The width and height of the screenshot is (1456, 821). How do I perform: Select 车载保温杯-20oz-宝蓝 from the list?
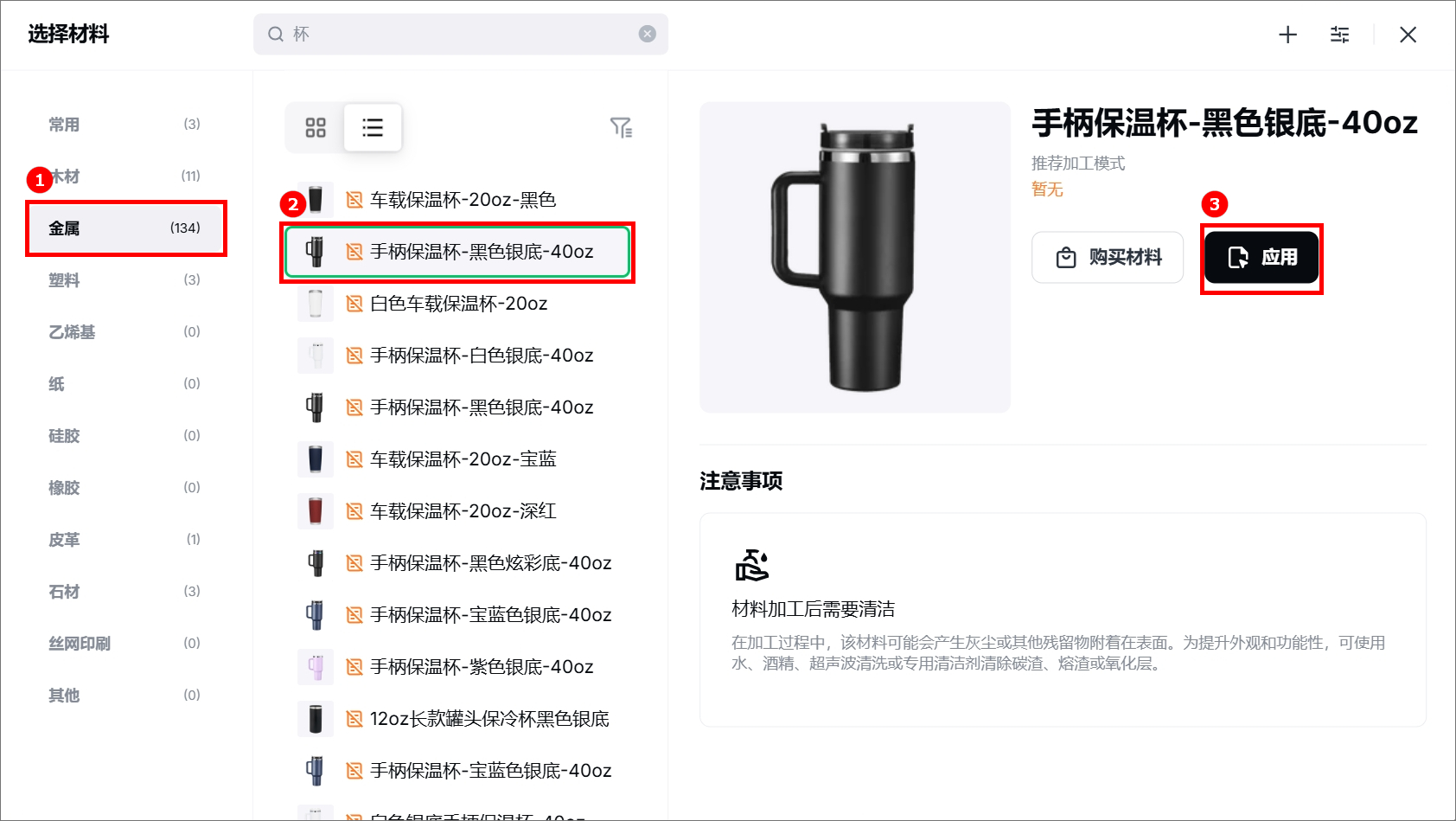(x=463, y=459)
